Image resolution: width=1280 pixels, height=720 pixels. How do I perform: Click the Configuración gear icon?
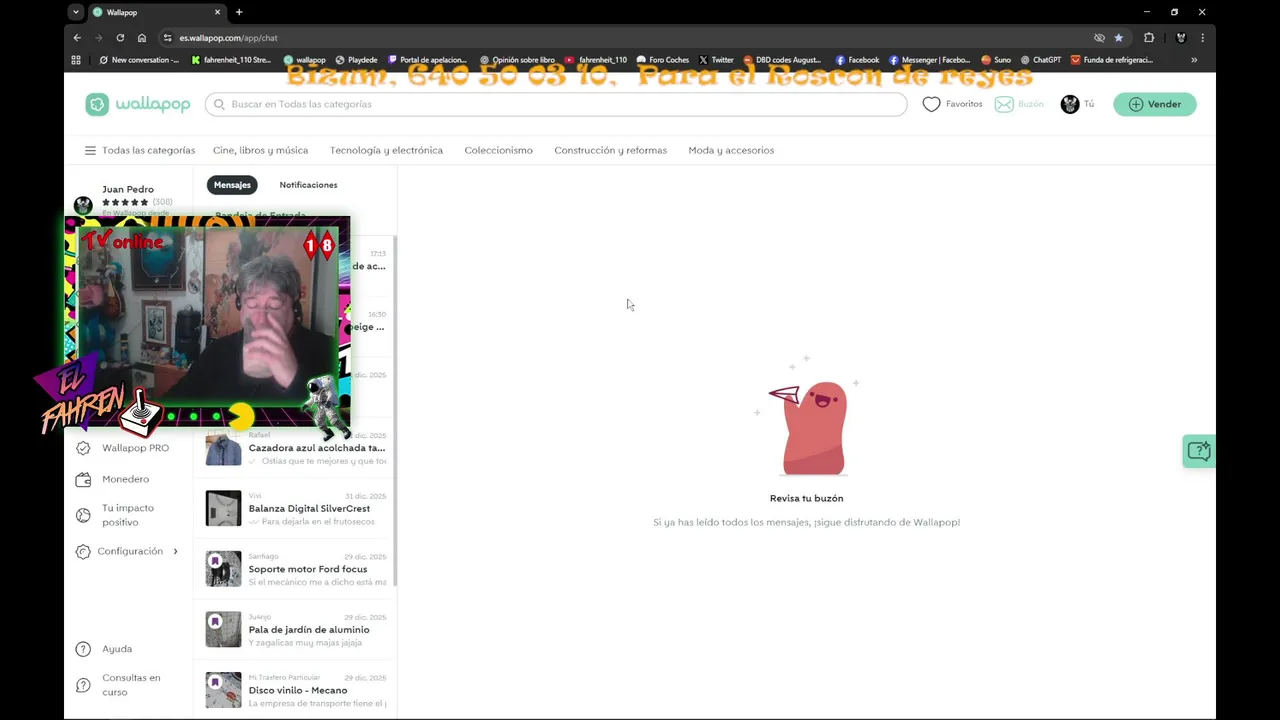coord(83,551)
